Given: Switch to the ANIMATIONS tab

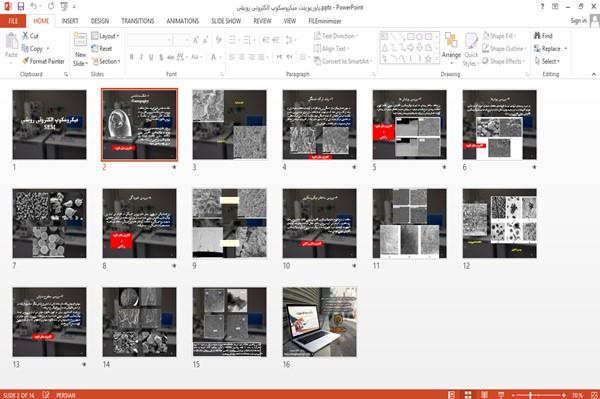Looking at the screenshot, I should (x=183, y=21).
